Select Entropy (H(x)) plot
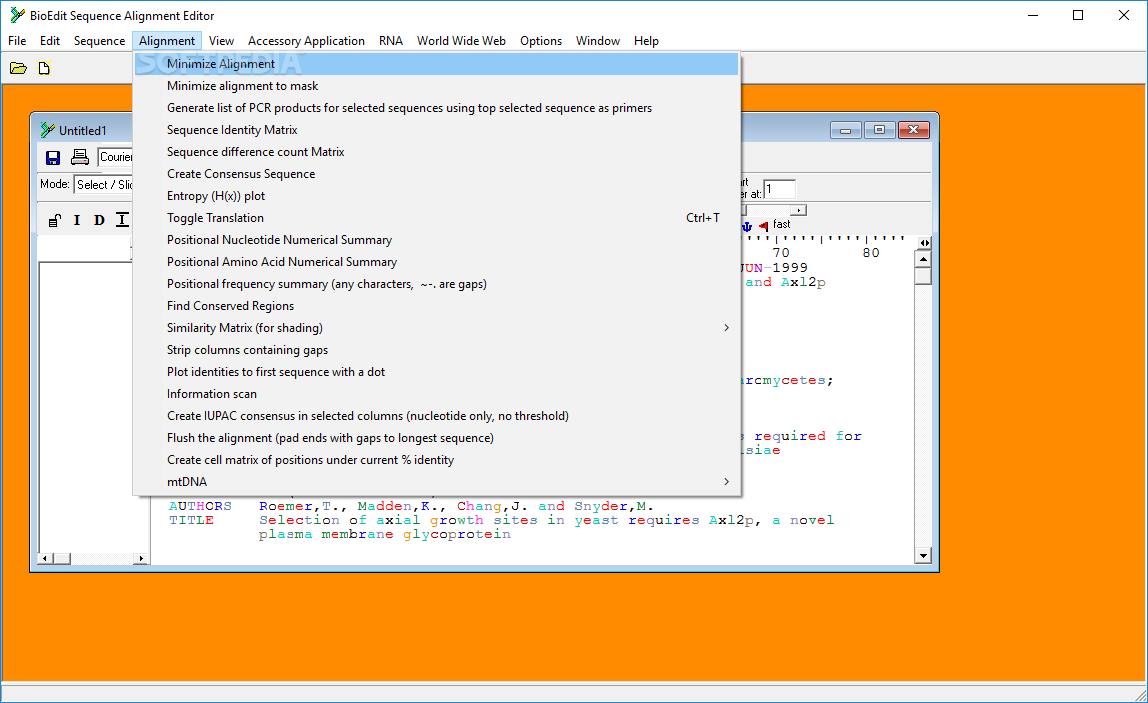The width and height of the screenshot is (1148, 703). [436, 196]
